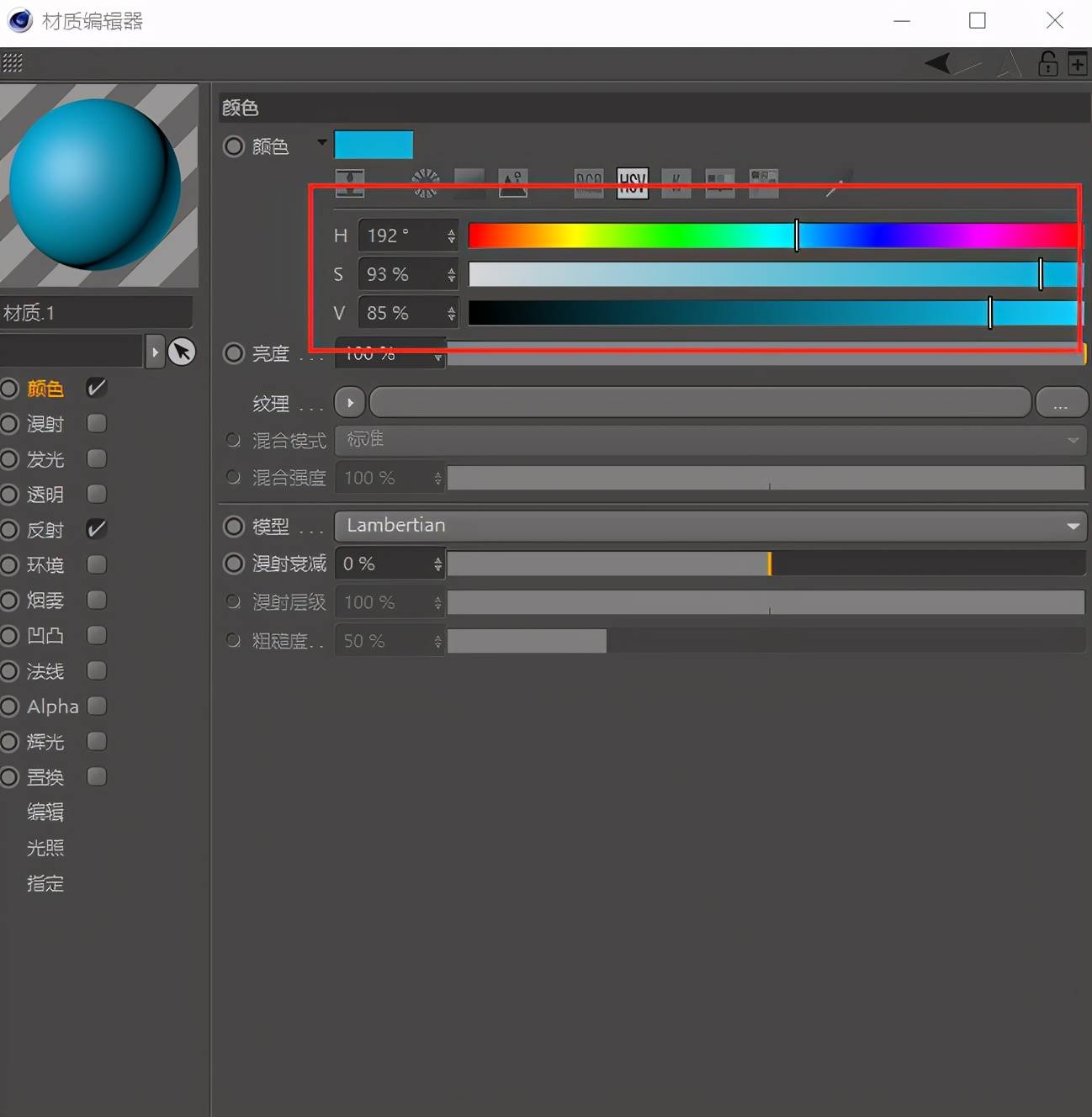Click the long 纹理 texture bar
This screenshot has width=1092, height=1117.
point(701,403)
